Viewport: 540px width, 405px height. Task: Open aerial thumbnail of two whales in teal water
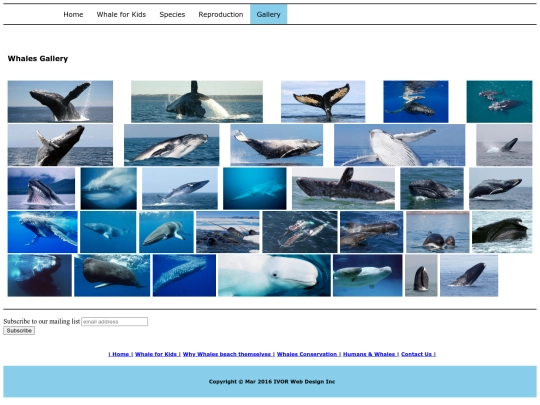(499, 102)
